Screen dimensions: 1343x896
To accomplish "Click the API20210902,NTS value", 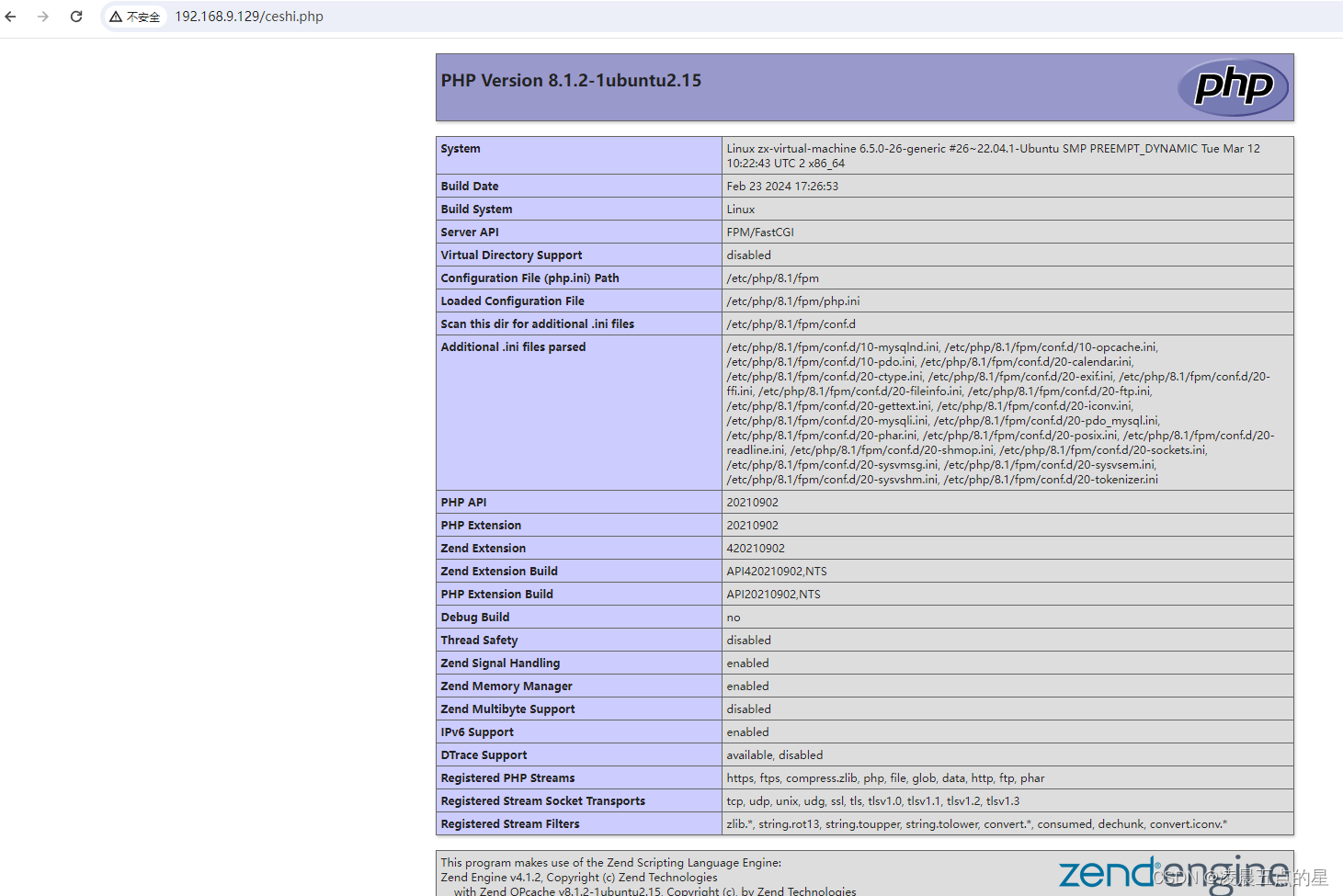I will tap(773, 595).
